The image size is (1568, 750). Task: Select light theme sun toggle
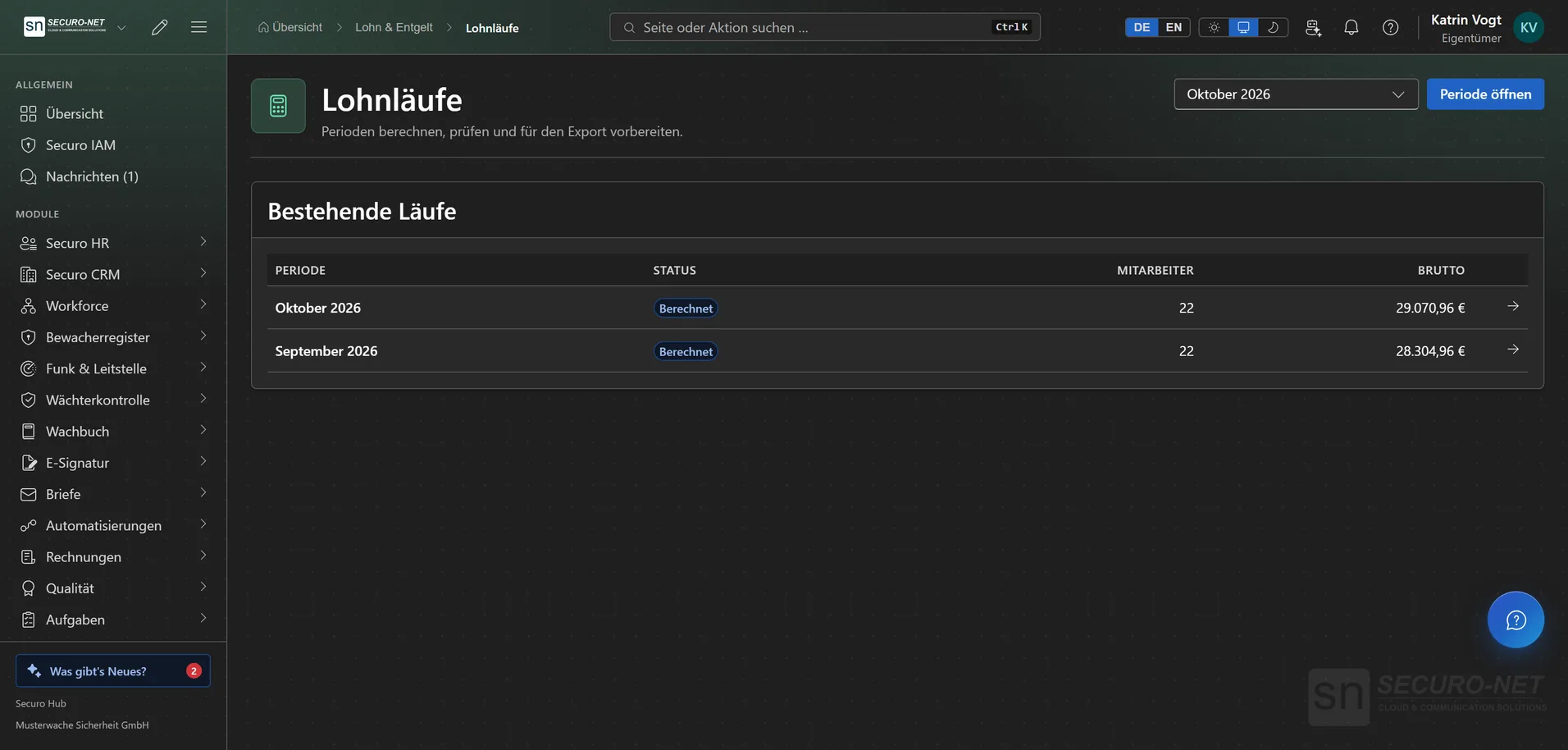point(1215,27)
